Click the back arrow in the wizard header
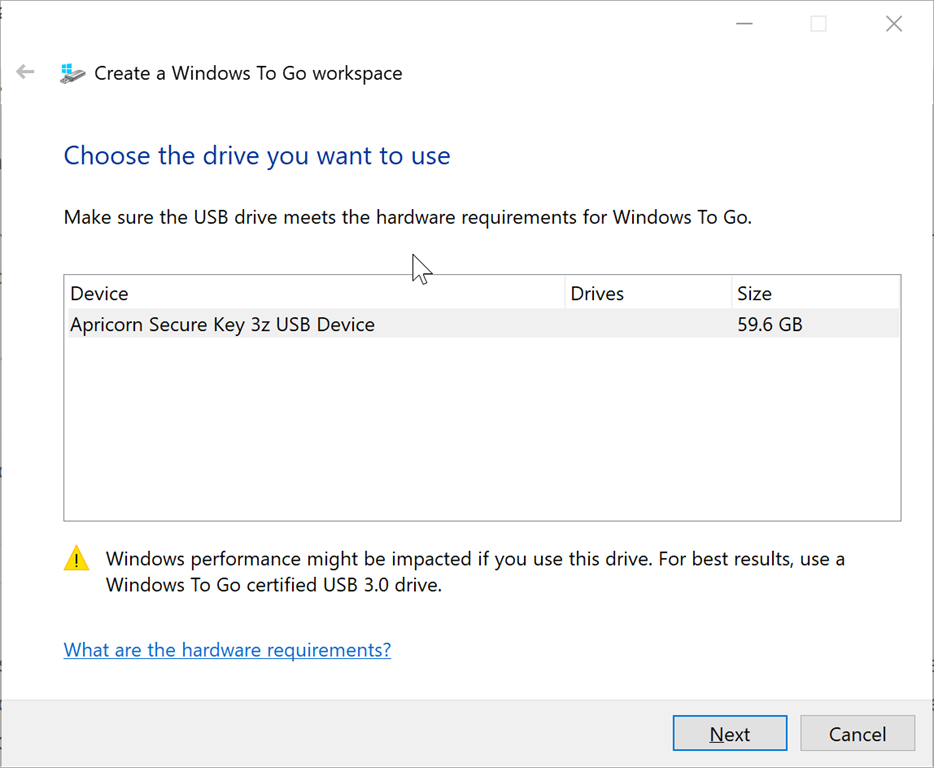The width and height of the screenshot is (934, 768). (x=25, y=72)
